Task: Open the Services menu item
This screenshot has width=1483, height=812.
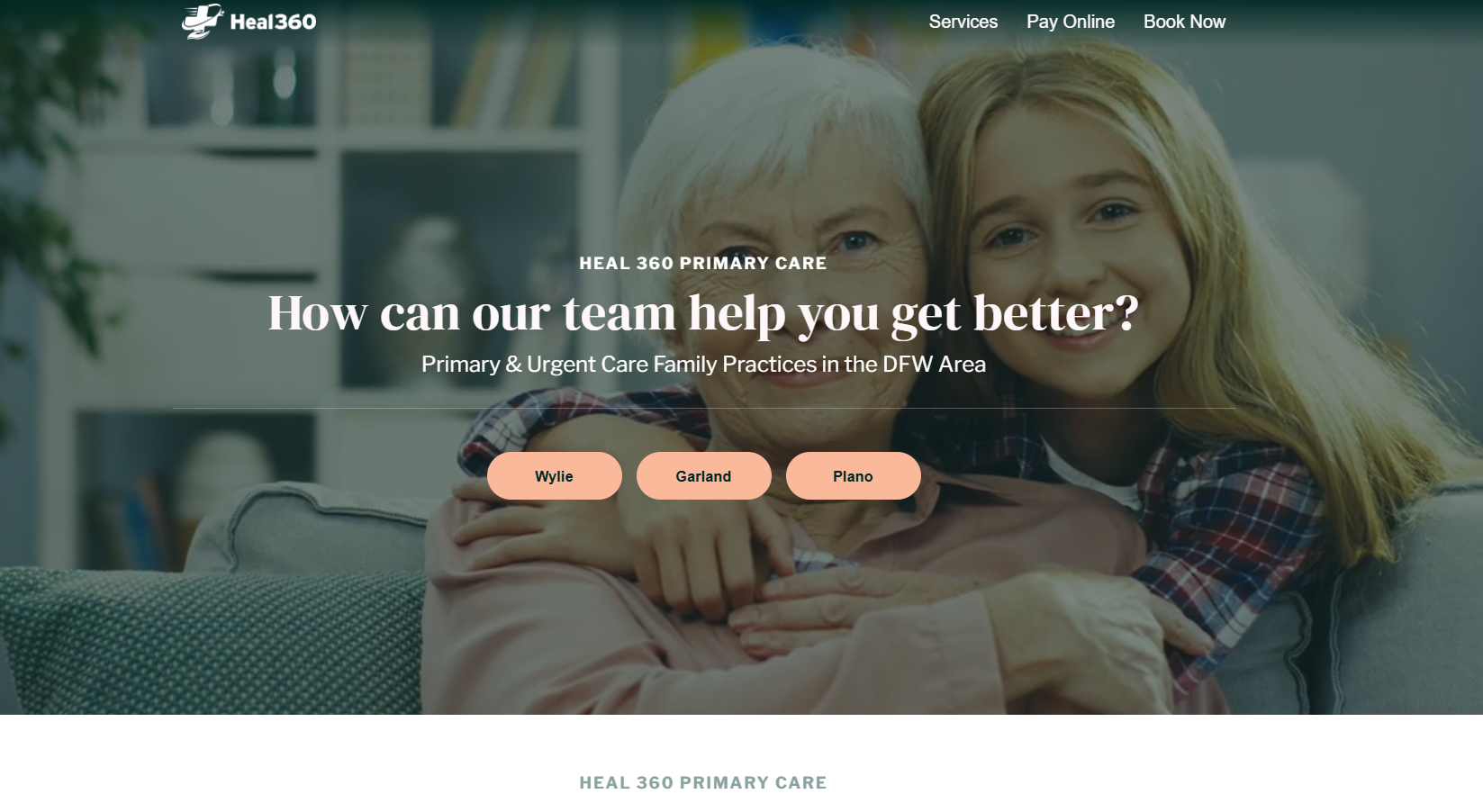Action: coord(963,22)
